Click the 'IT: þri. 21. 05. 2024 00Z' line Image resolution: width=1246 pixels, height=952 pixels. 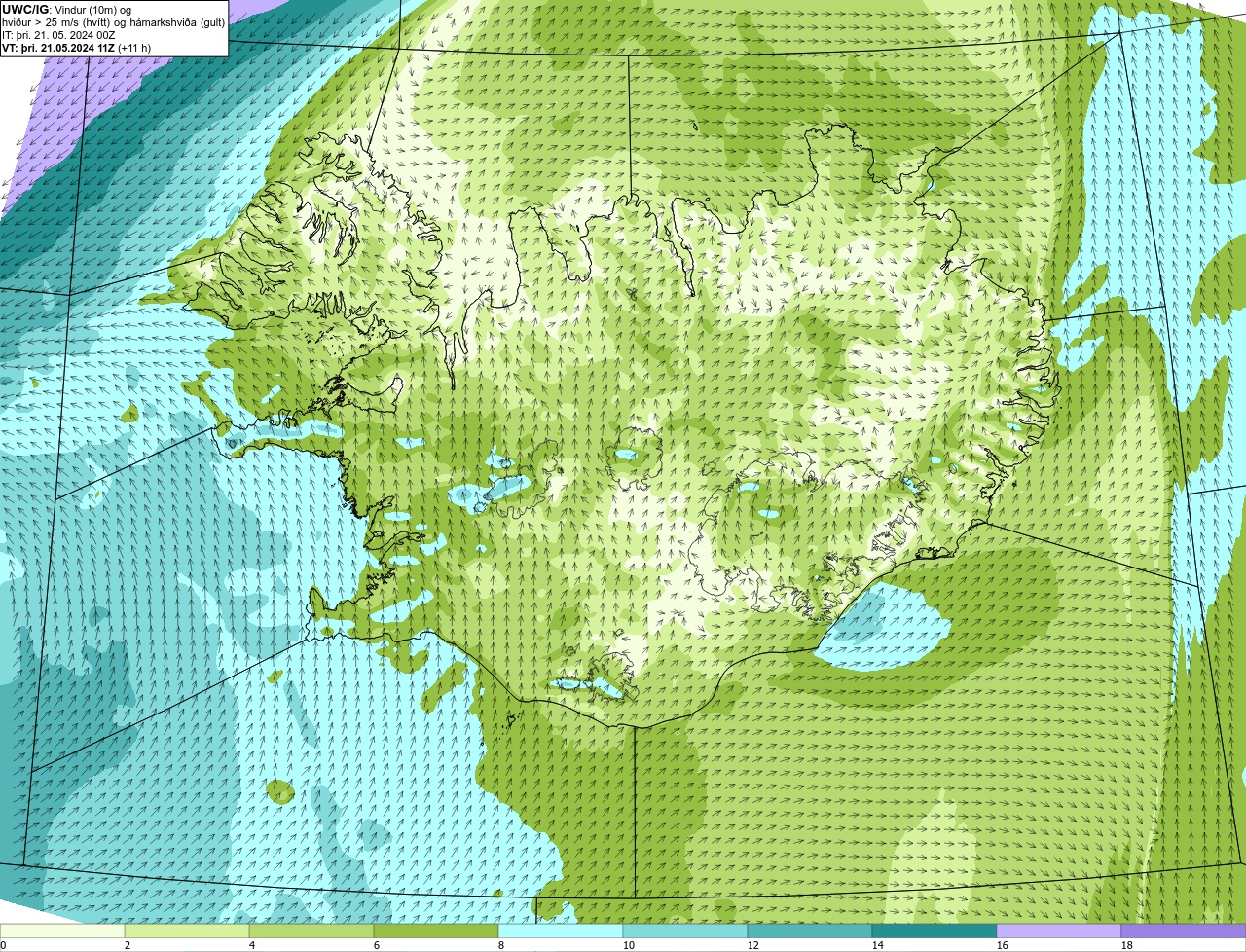click(x=58, y=35)
